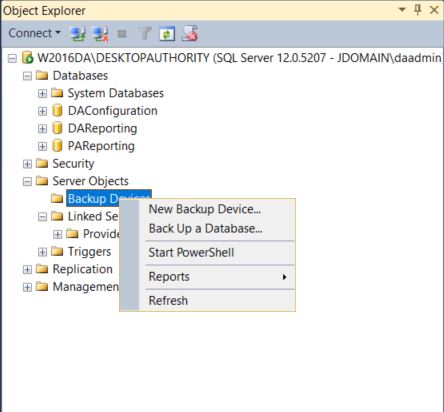444x412 pixels.
Task: Click the Management folder icon
Action: pyautogui.click(x=42, y=287)
